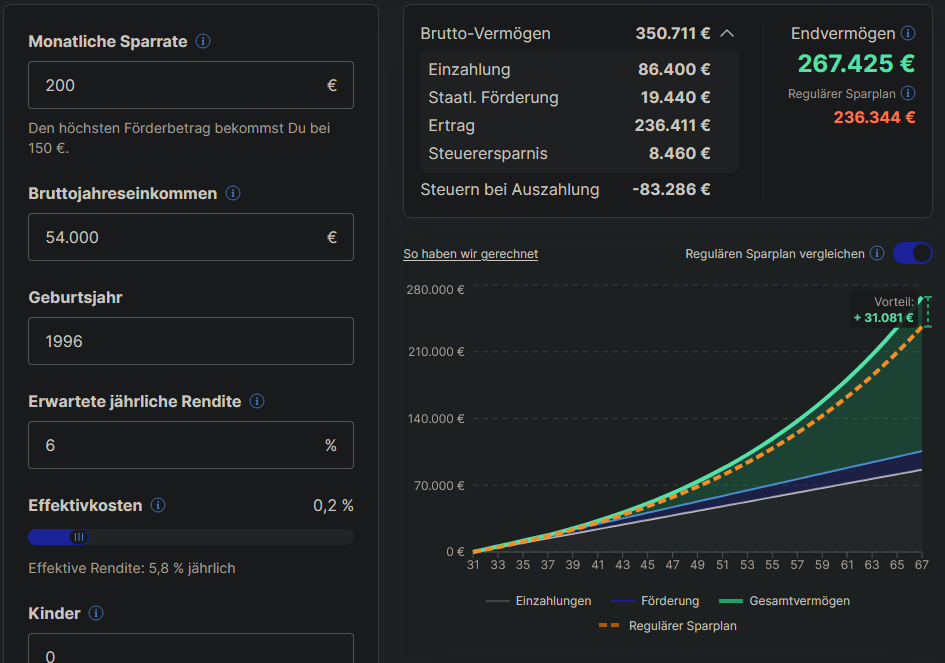Click info icon next to Kinder

click(96, 613)
